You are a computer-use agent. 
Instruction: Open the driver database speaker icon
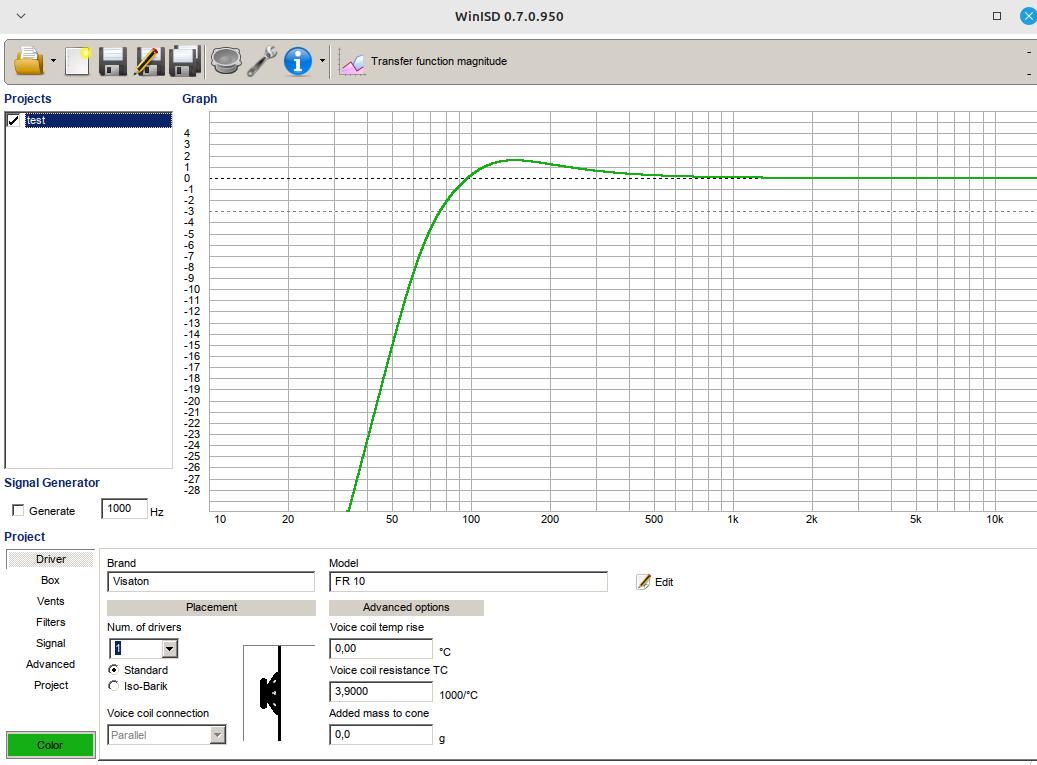226,61
